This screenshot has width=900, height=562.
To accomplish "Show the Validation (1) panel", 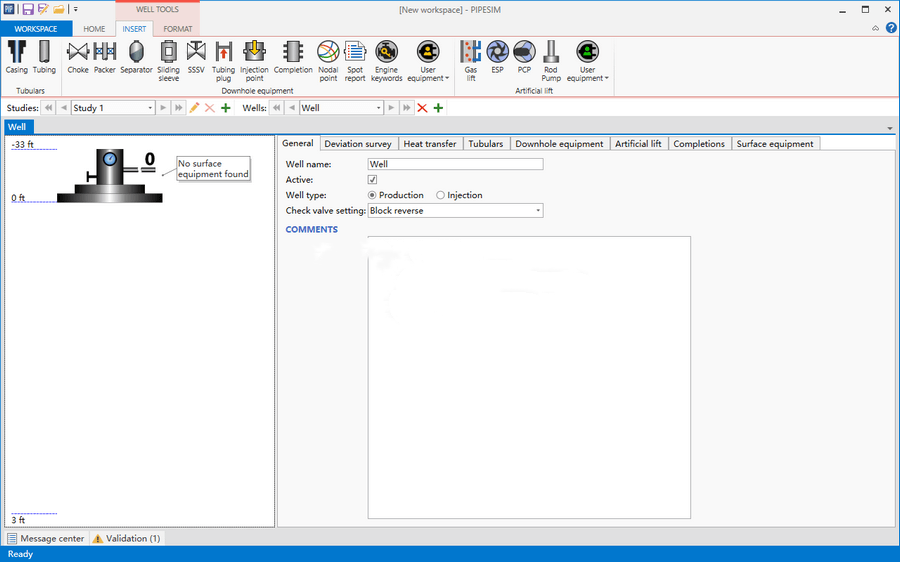I will 127,538.
